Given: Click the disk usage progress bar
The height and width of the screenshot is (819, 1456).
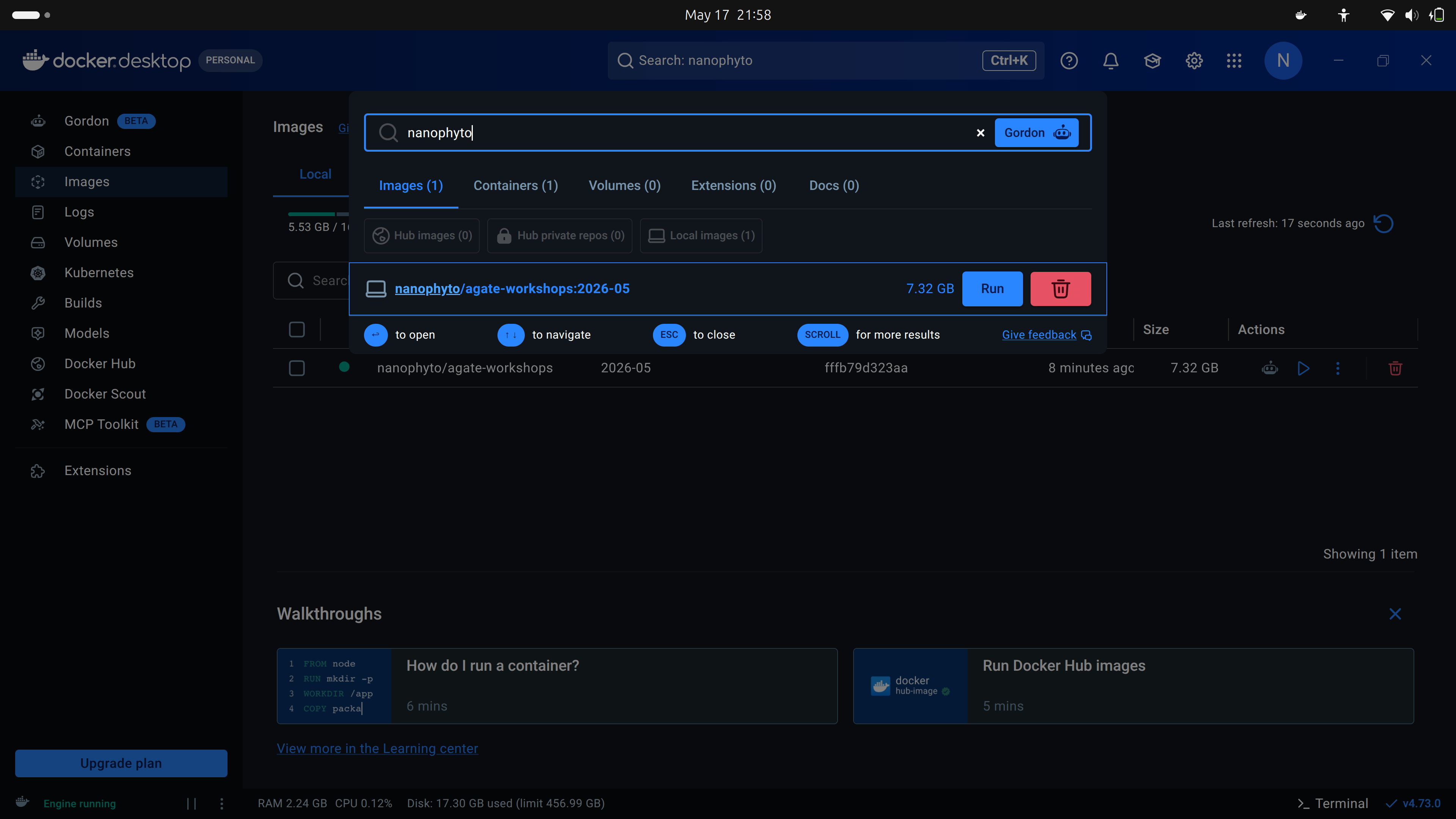Looking at the screenshot, I should [x=318, y=214].
